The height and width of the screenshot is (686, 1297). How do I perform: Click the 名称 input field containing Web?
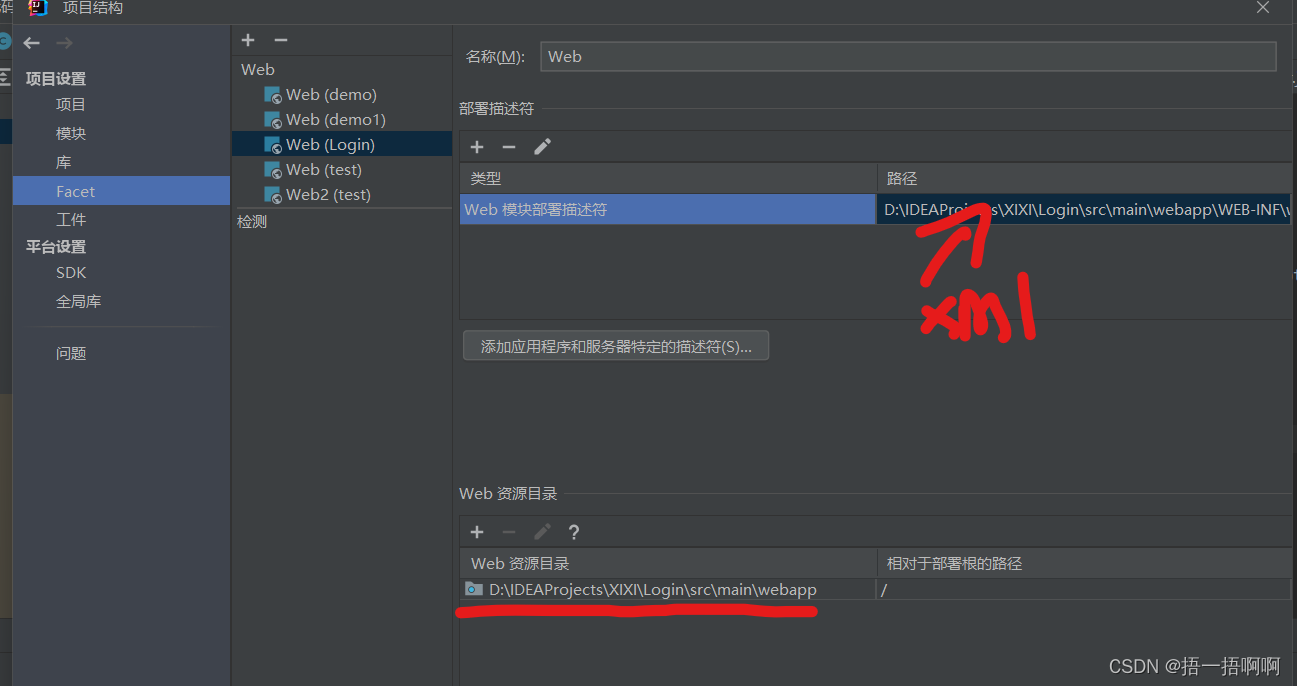click(908, 57)
